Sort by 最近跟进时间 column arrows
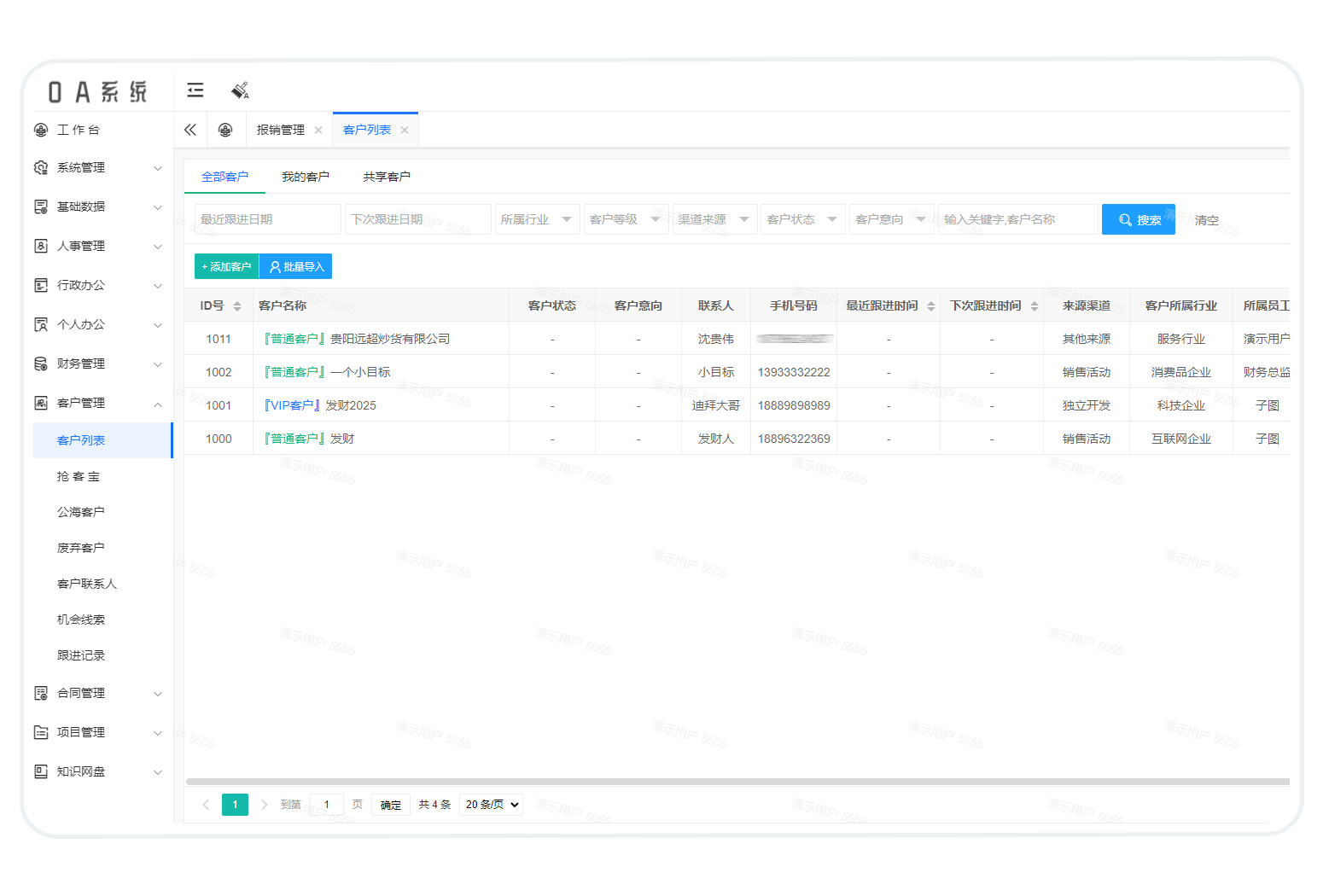Viewport: 1323px width, 896px height. point(931,305)
